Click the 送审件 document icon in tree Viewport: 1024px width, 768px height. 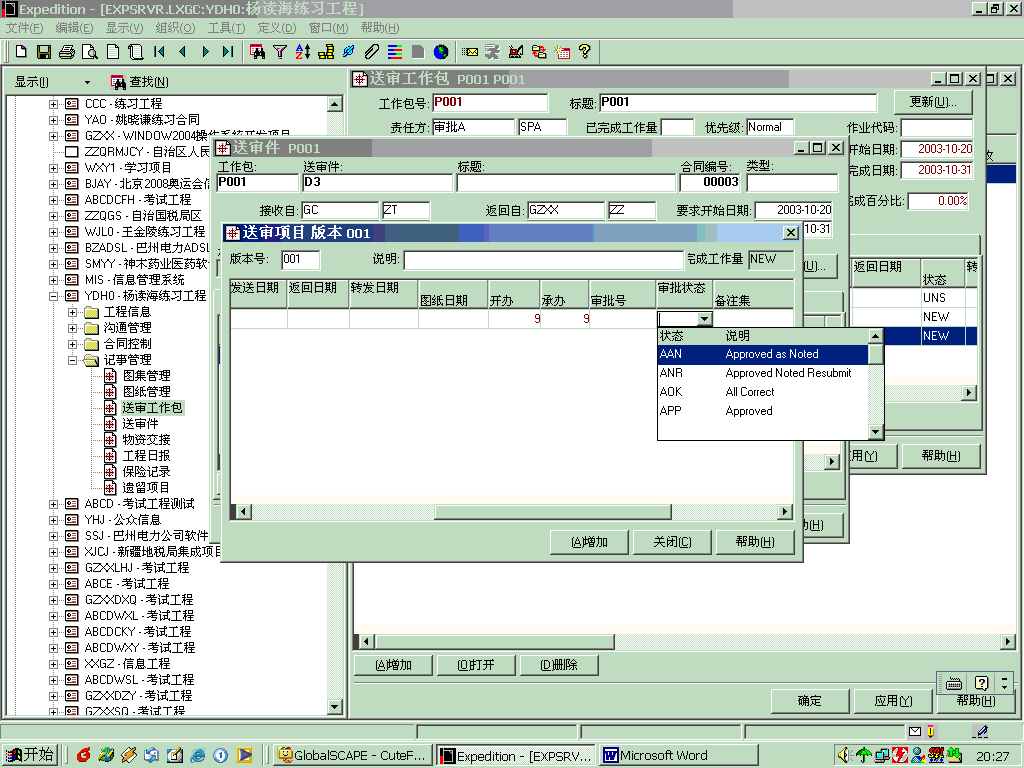pos(110,424)
